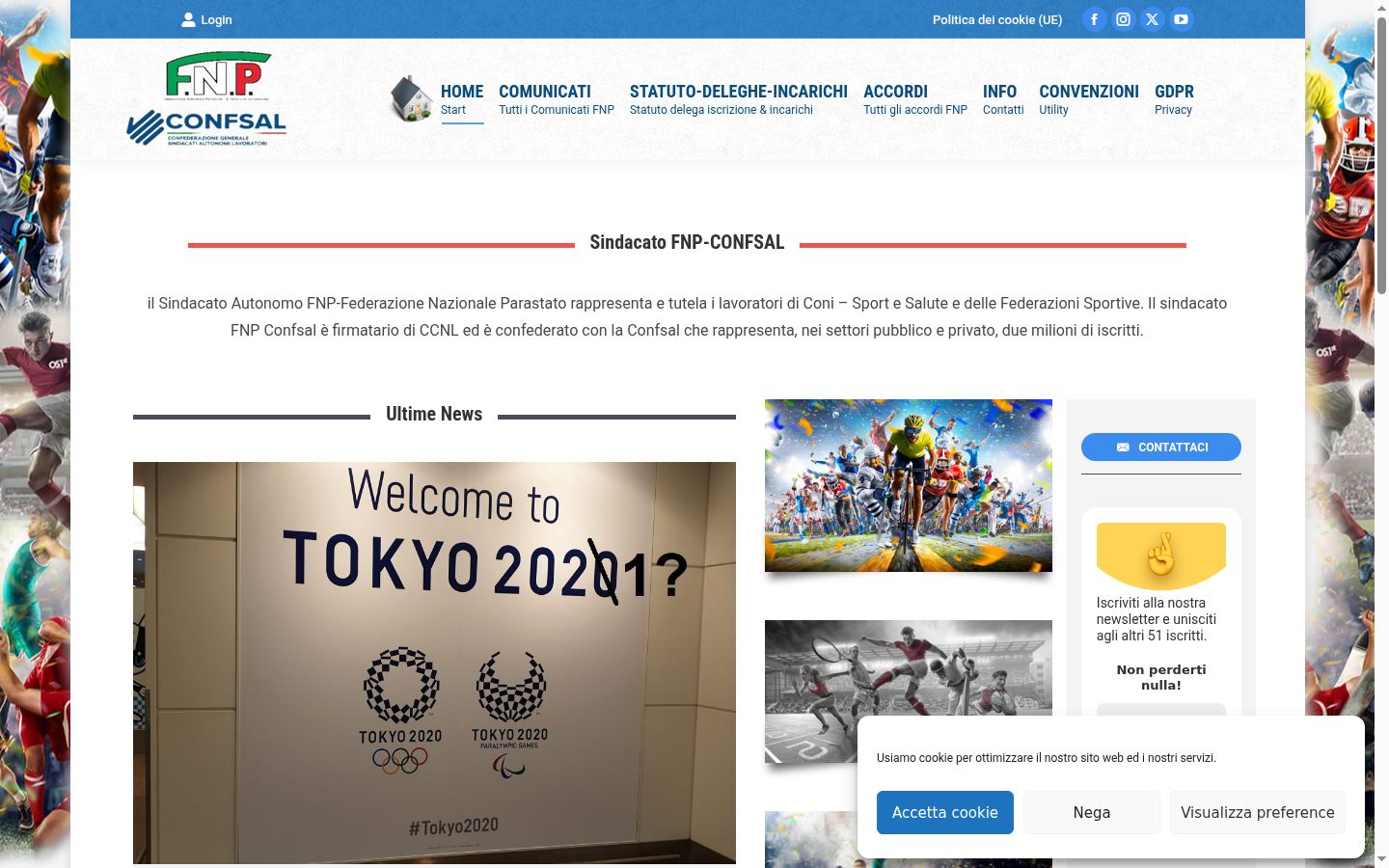This screenshot has height=868, width=1389.
Task: Open the colorful cyclists sports thumbnail
Action: pyautogui.click(x=909, y=485)
